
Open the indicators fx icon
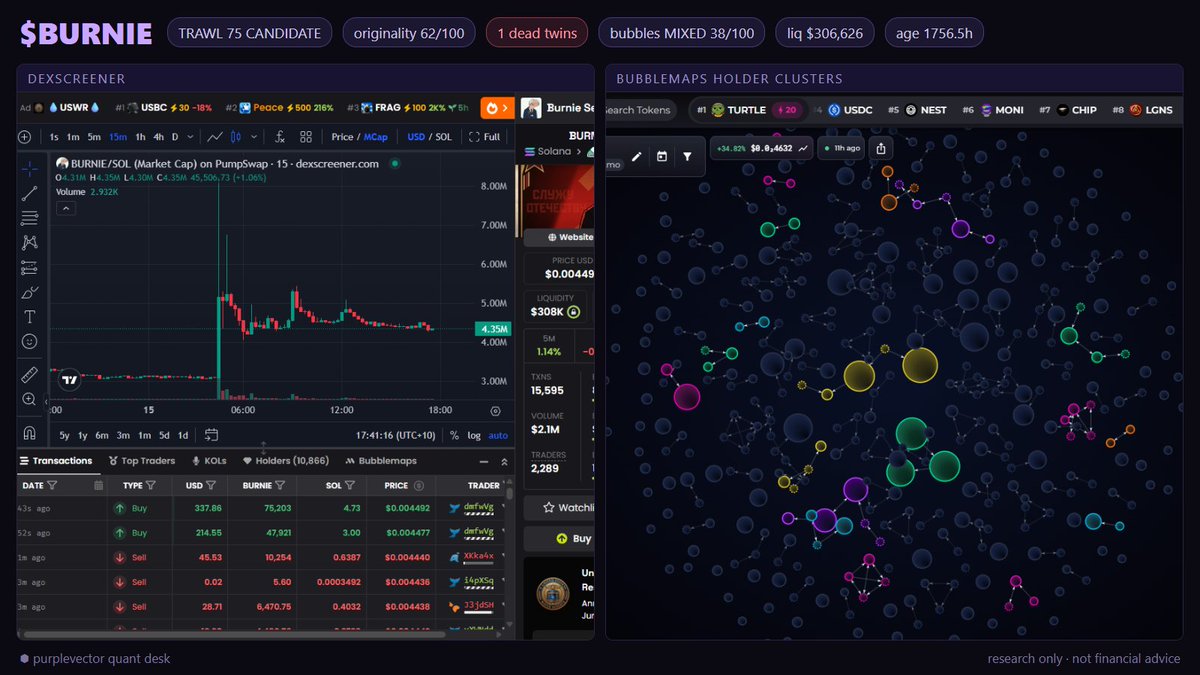click(x=281, y=137)
